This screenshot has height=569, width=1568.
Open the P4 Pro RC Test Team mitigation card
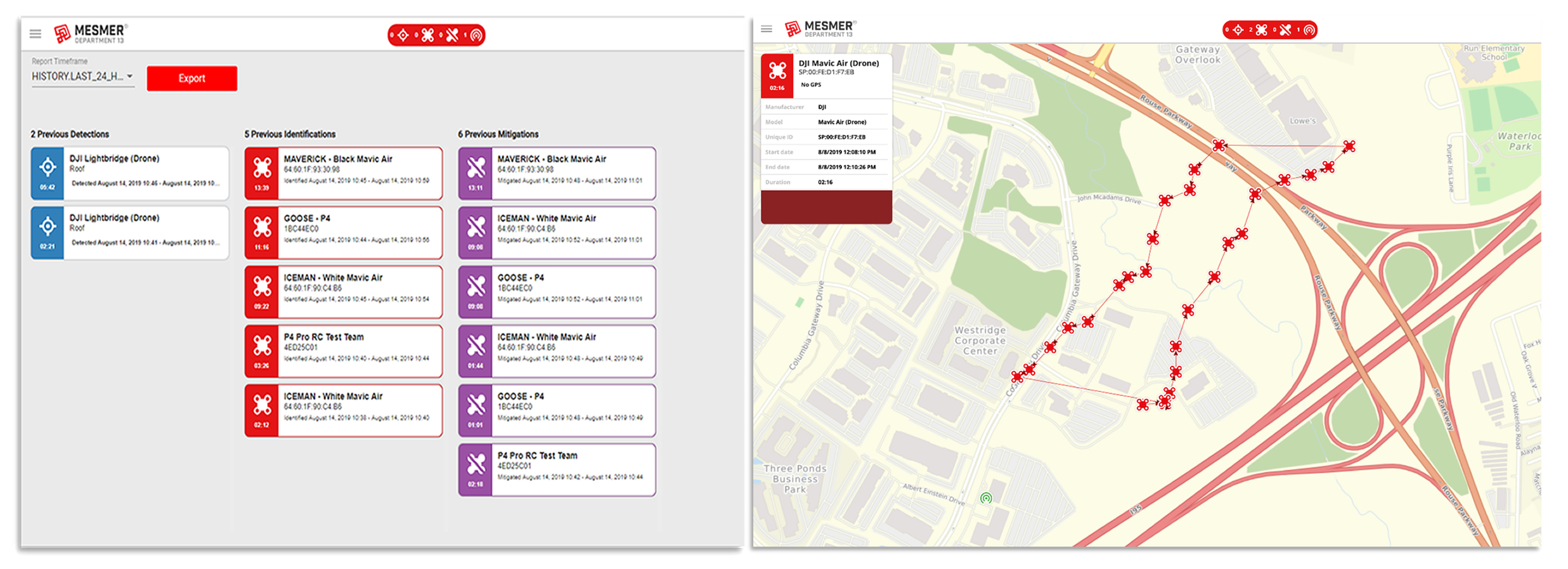coord(557,470)
